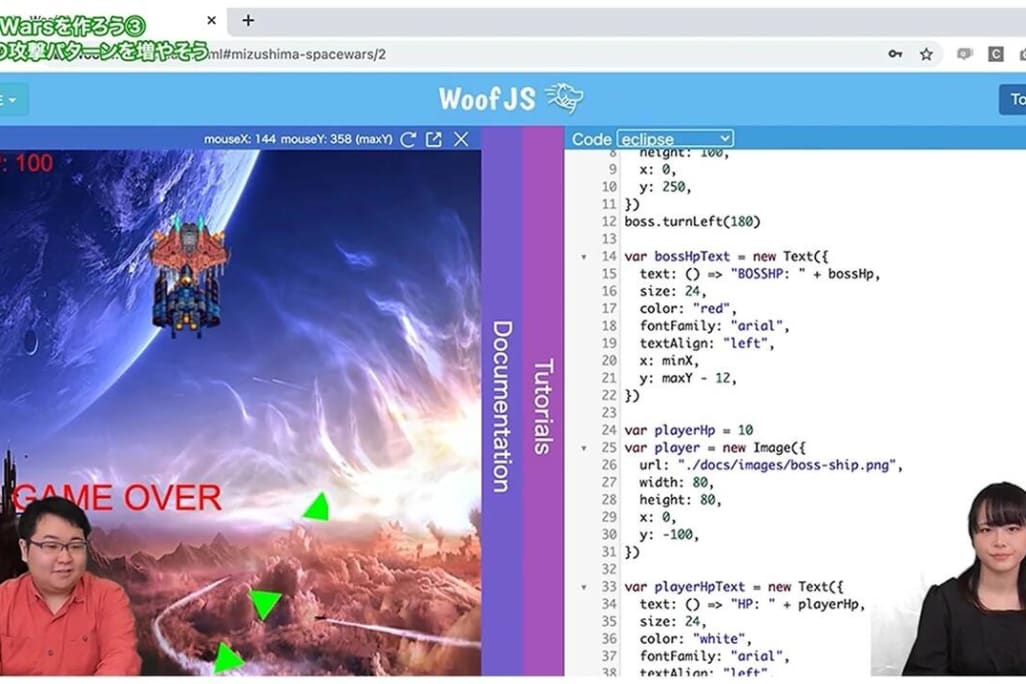Open the Tutorials side tab
The image size is (1026, 684).
point(543,405)
